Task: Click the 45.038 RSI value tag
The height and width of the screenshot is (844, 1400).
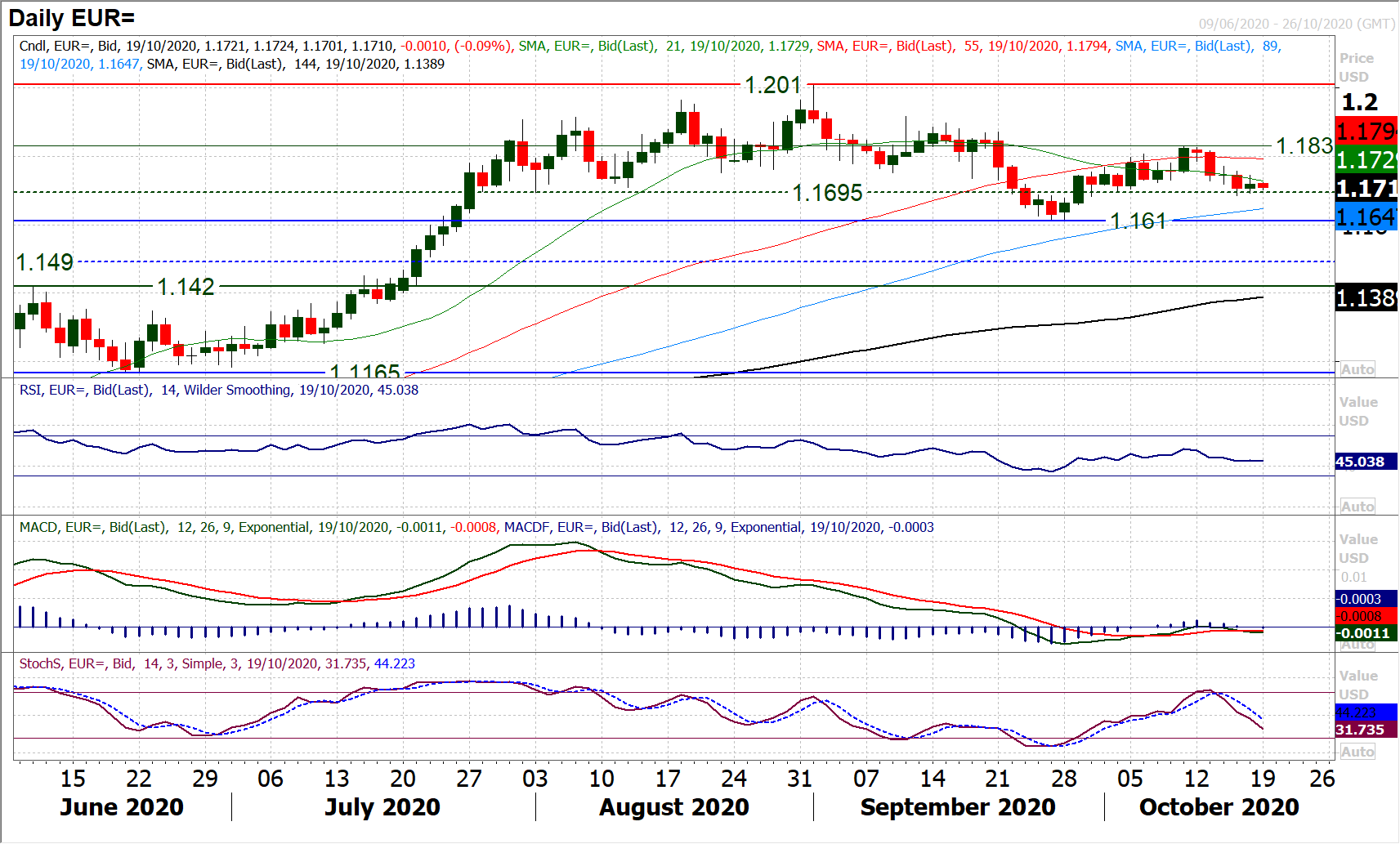Action: (1360, 462)
